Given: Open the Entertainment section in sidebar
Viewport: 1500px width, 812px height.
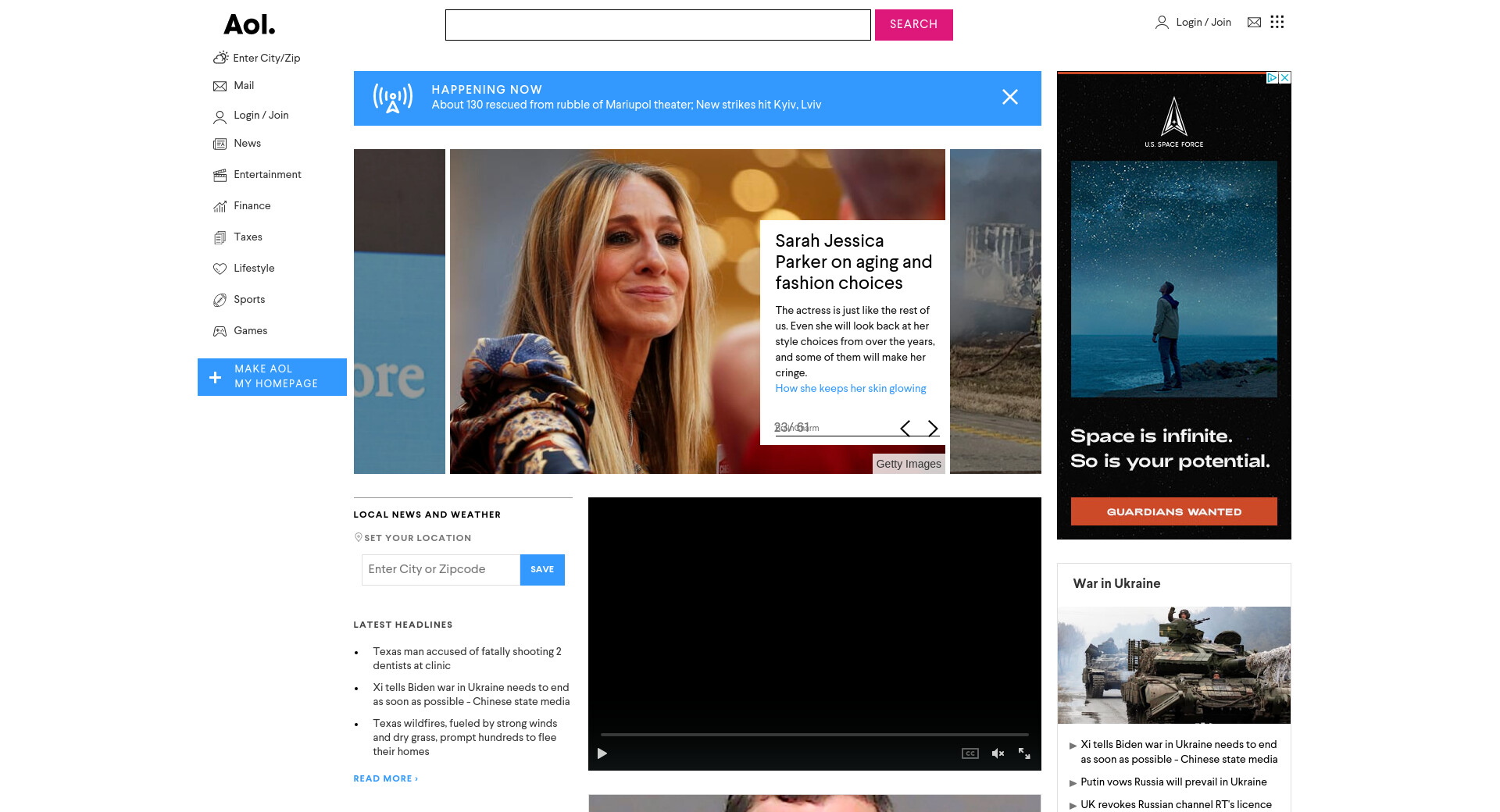Looking at the screenshot, I should [x=267, y=175].
